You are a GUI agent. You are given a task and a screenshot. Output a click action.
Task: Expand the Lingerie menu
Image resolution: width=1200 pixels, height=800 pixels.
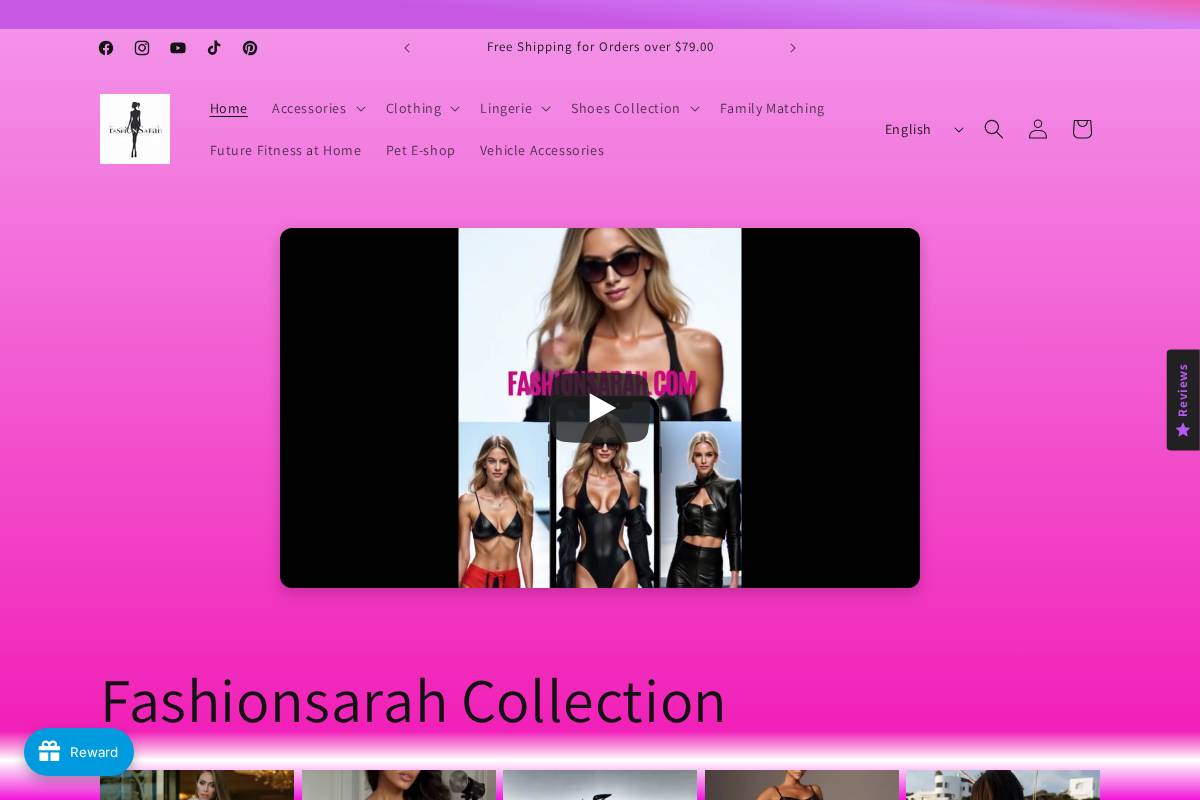[515, 108]
